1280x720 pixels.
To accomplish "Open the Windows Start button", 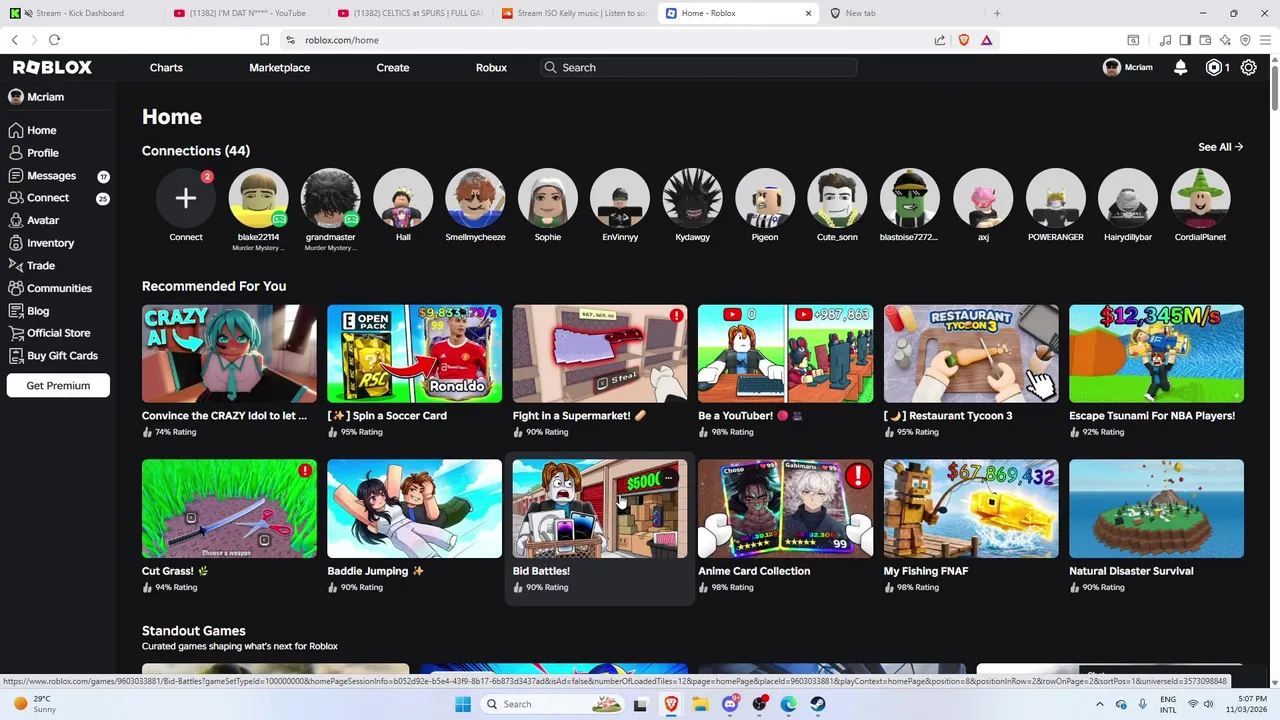I will pos(463,704).
